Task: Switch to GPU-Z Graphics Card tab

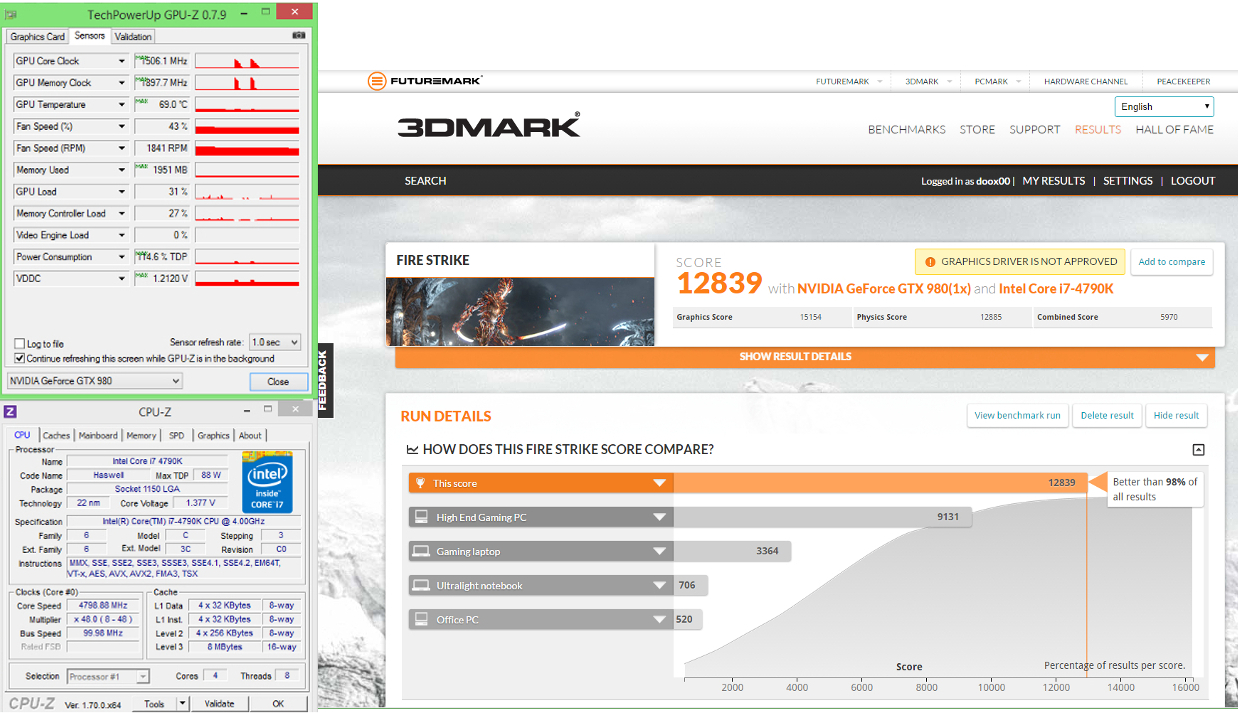Action: (x=38, y=37)
